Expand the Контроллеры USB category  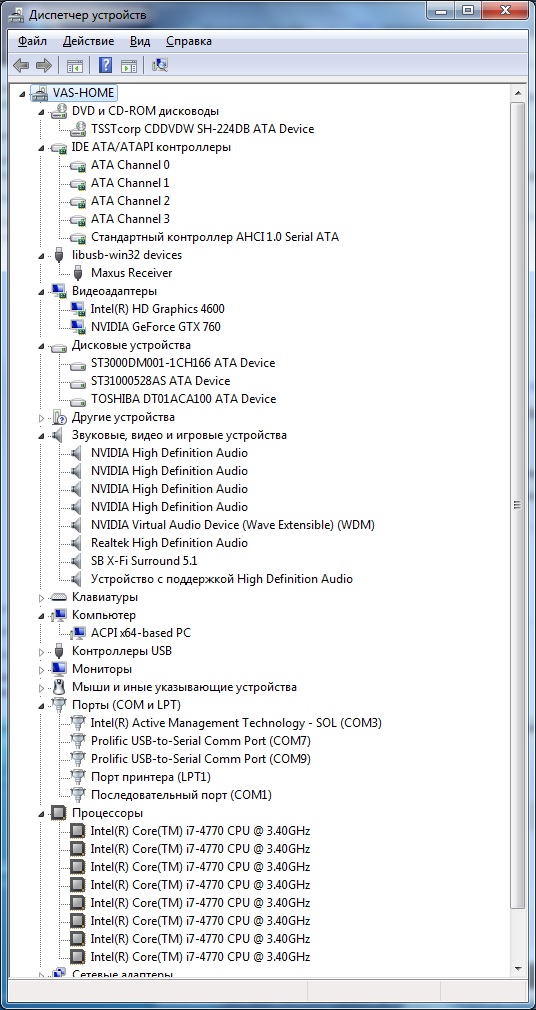42,651
